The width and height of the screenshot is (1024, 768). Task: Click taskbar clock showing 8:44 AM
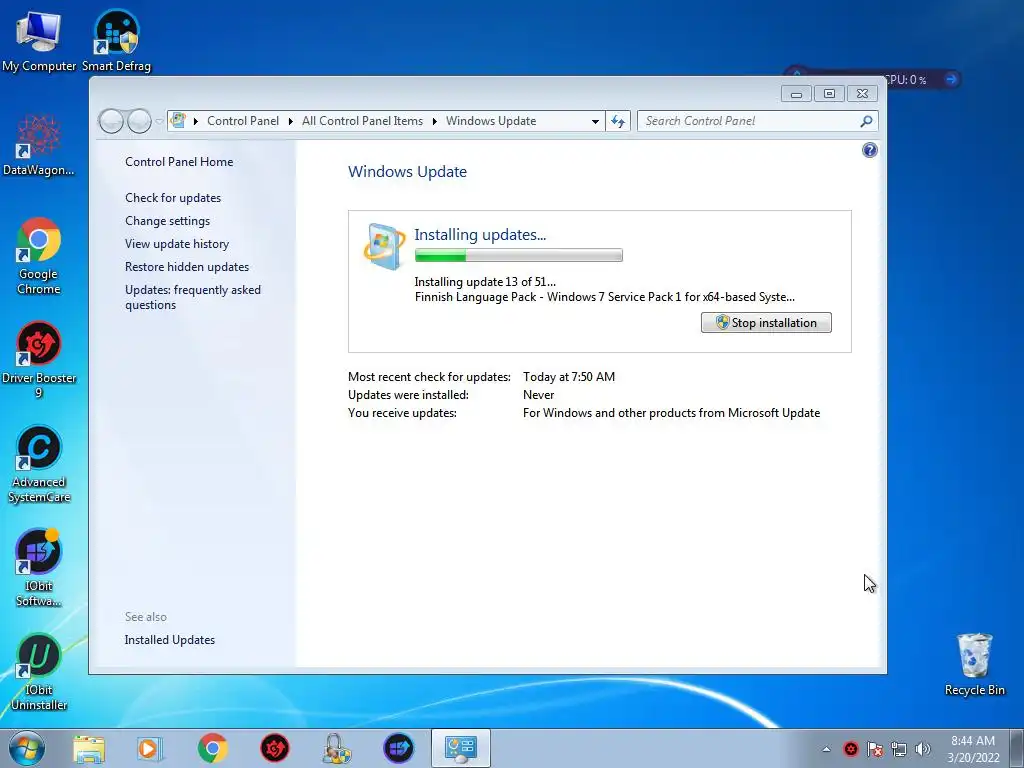973,748
